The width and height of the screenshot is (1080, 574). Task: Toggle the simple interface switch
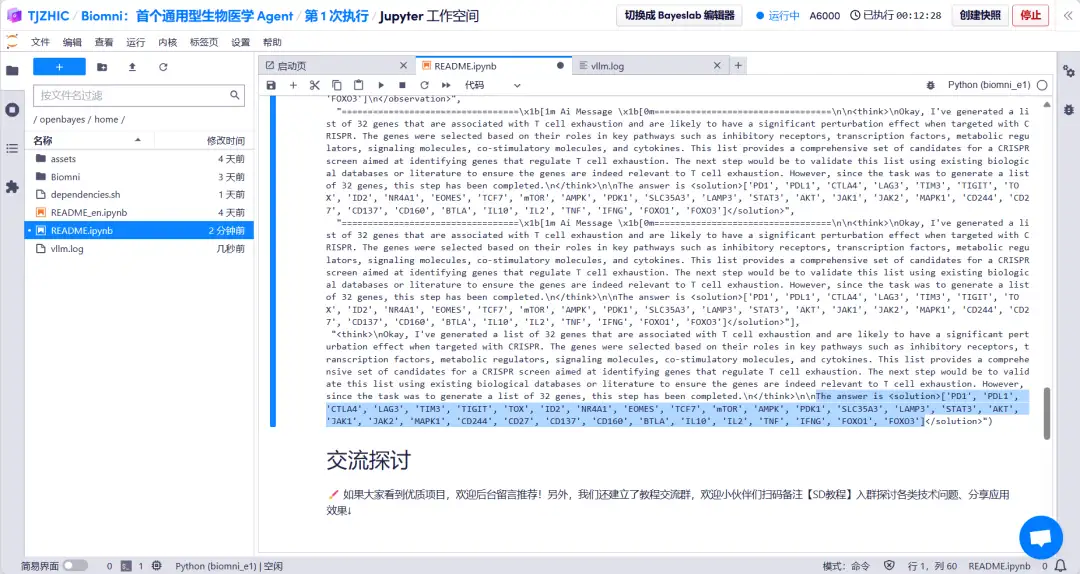click(75, 566)
